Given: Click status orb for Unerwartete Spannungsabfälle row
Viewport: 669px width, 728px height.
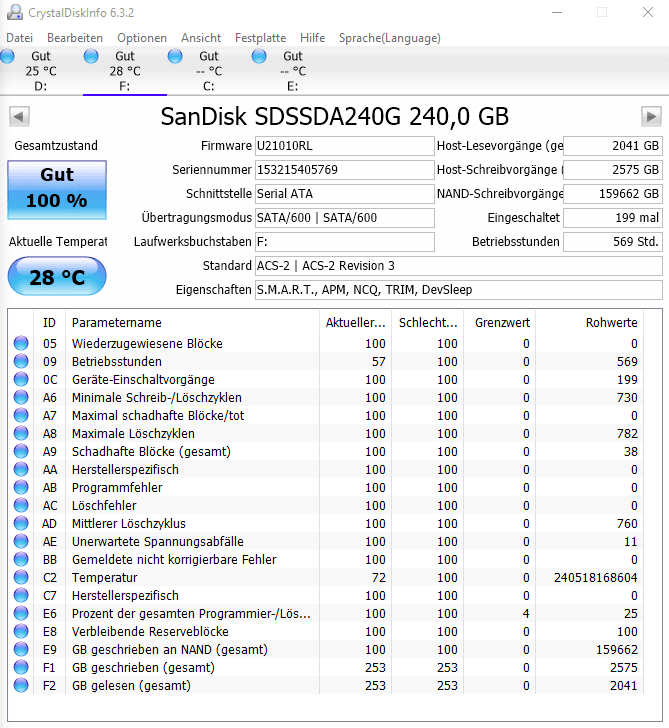Looking at the screenshot, I should click(x=21, y=541).
